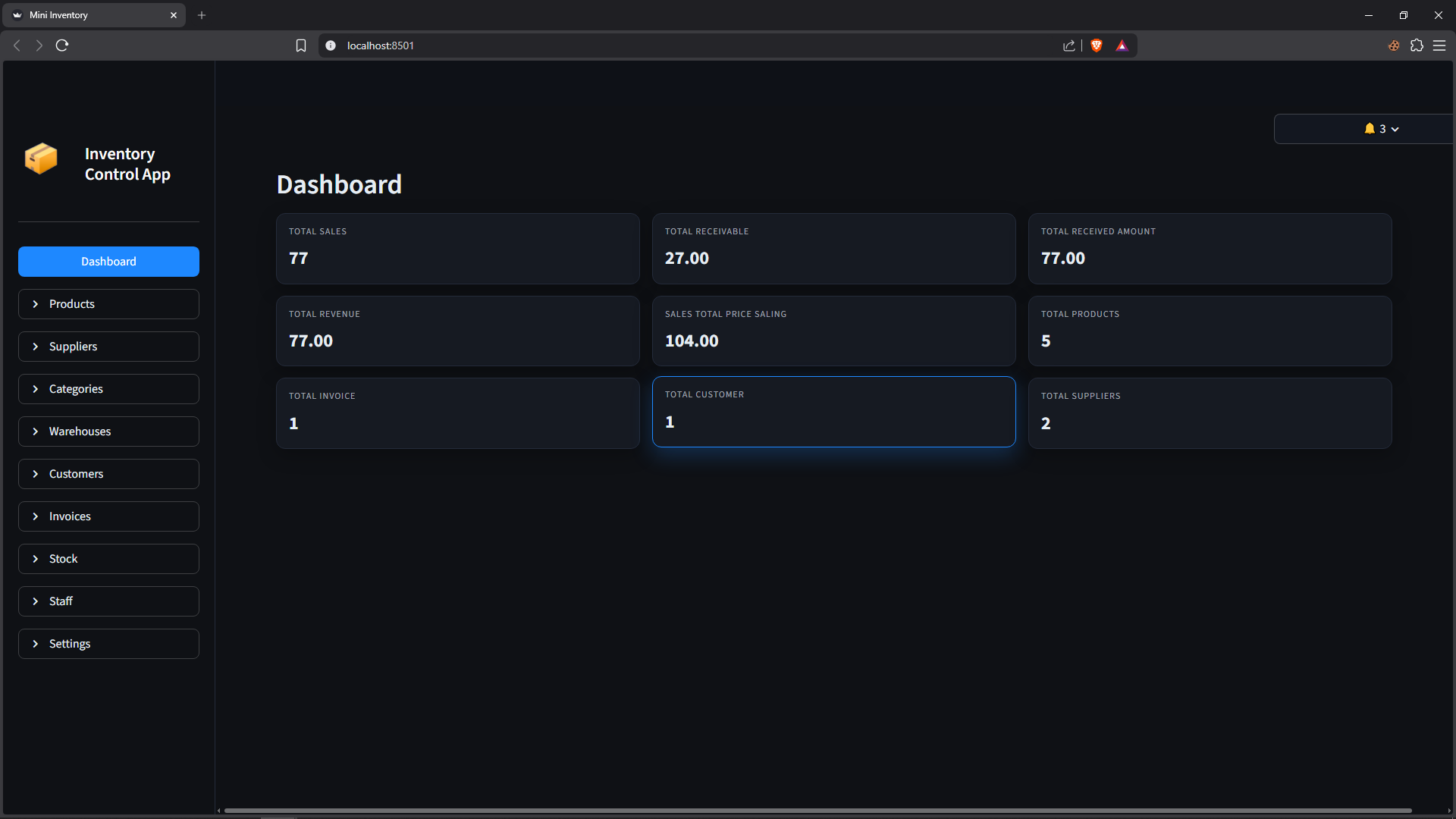Open the Invoices sidebar menu

108,516
